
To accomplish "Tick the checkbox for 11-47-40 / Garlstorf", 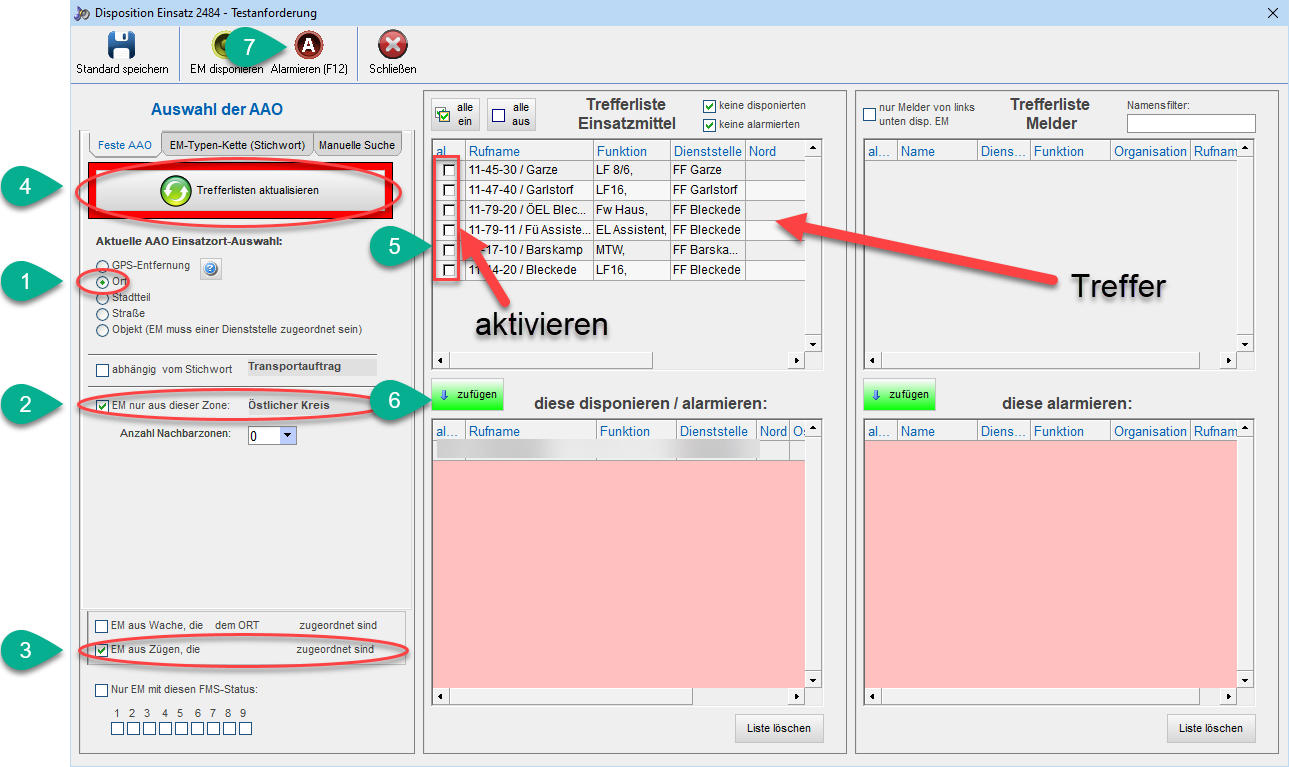I will coord(449,190).
